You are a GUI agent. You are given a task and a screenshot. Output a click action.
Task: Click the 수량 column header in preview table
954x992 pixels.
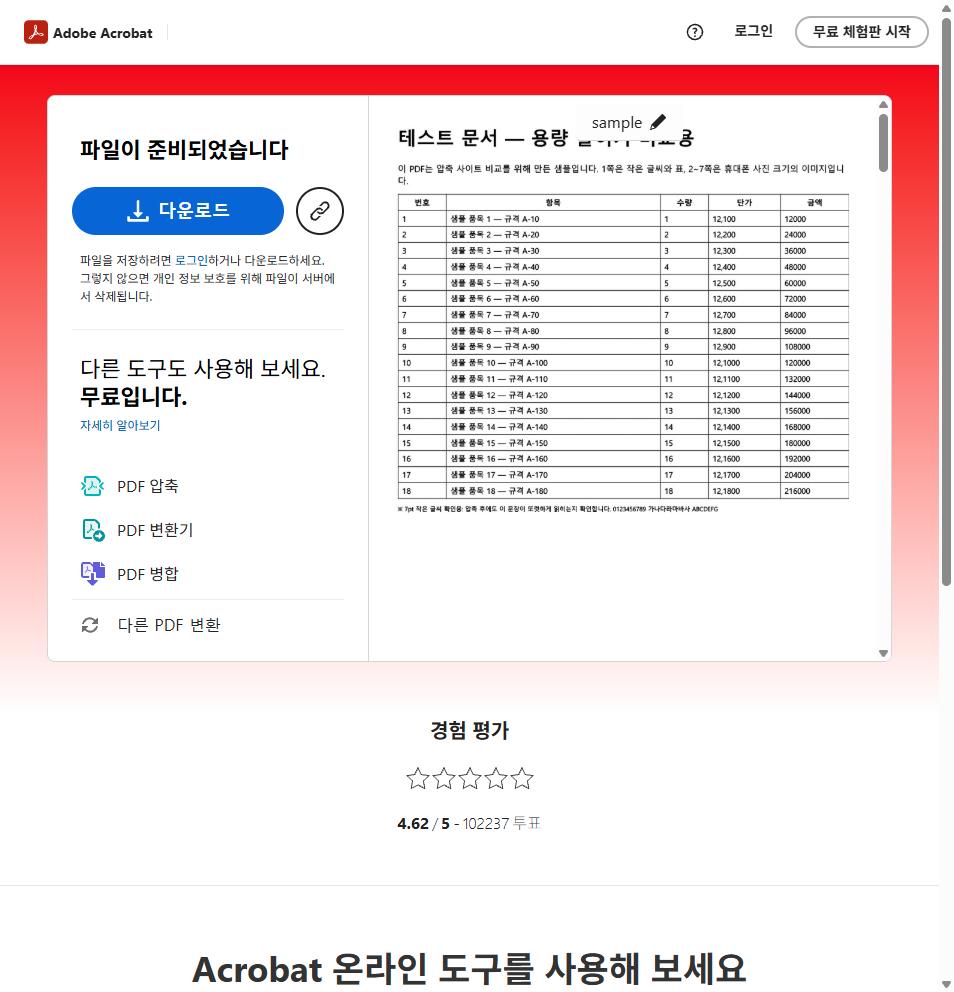click(684, 202)
